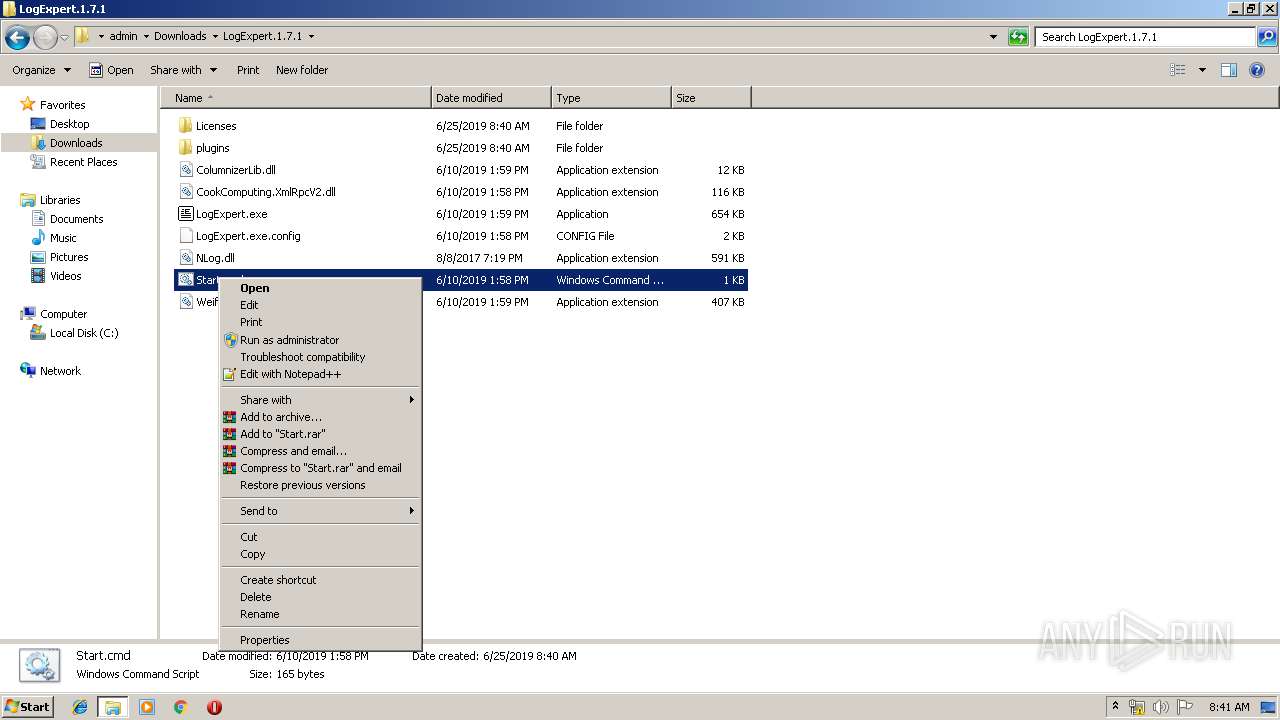Click the Pictures library icon
This screenshot has height=720, width=1280.
(38, 257)
